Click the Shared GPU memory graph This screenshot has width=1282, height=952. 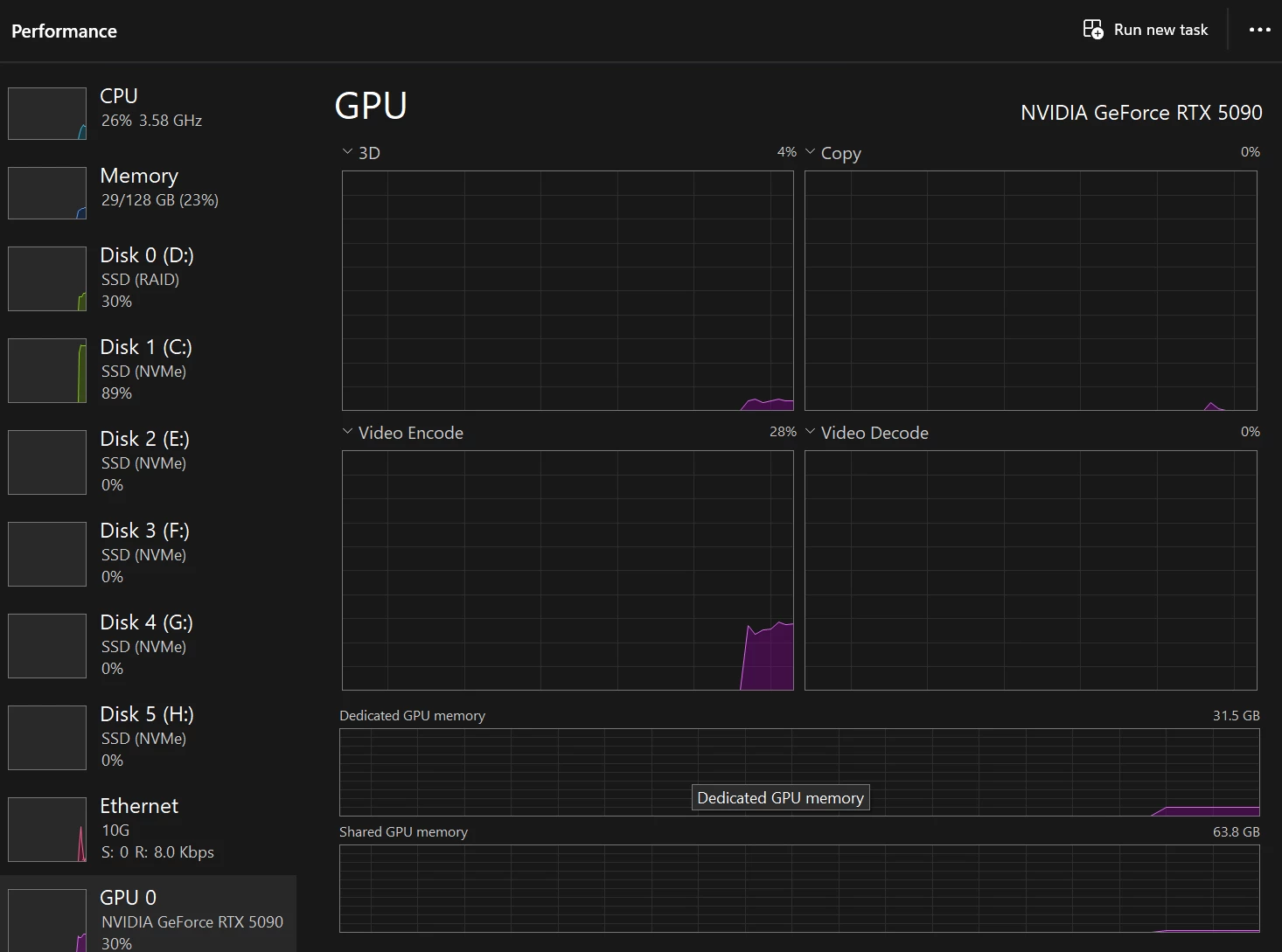(799, 888)
